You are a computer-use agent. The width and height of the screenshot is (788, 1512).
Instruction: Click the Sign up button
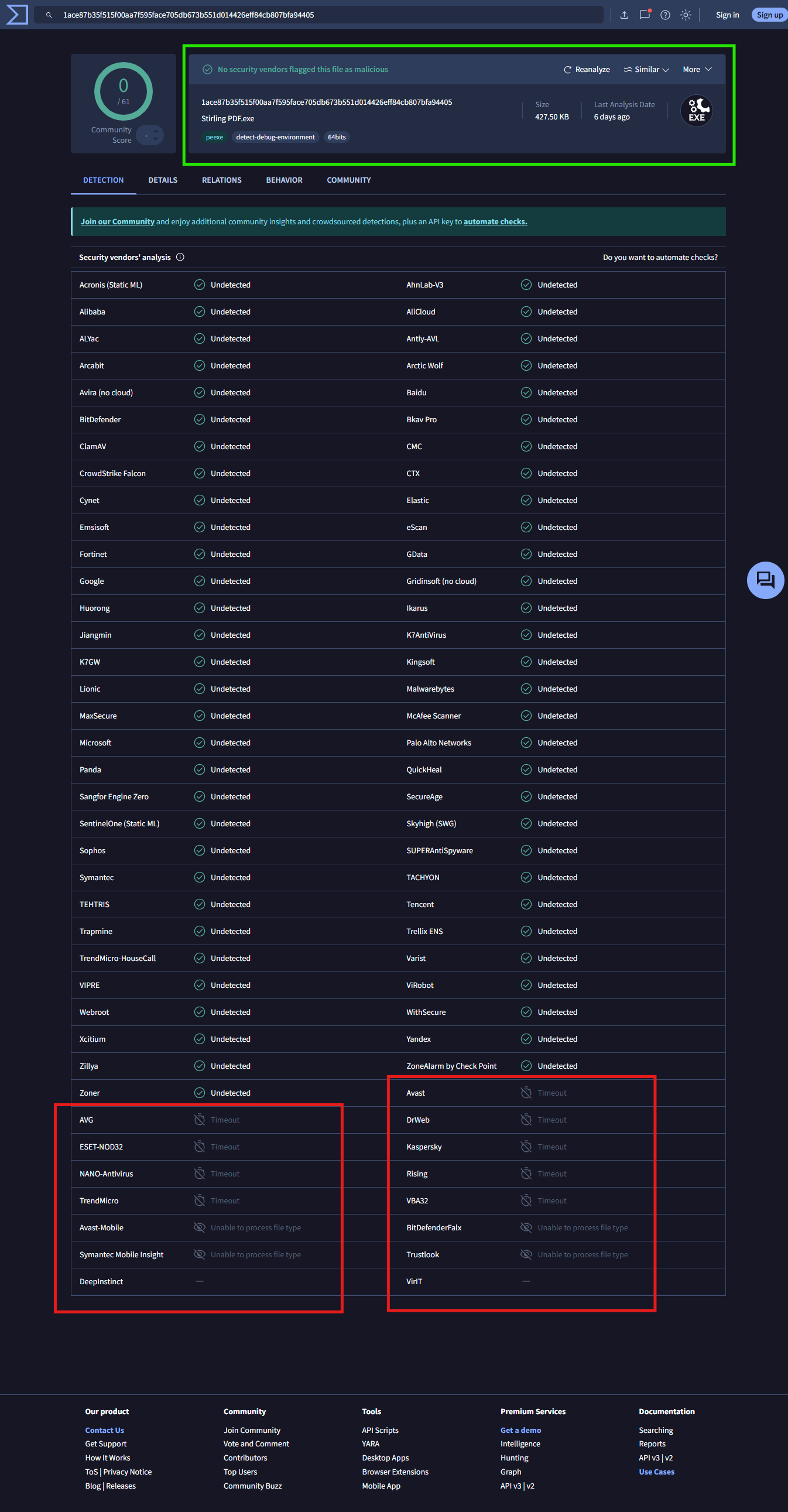[769, 15]
